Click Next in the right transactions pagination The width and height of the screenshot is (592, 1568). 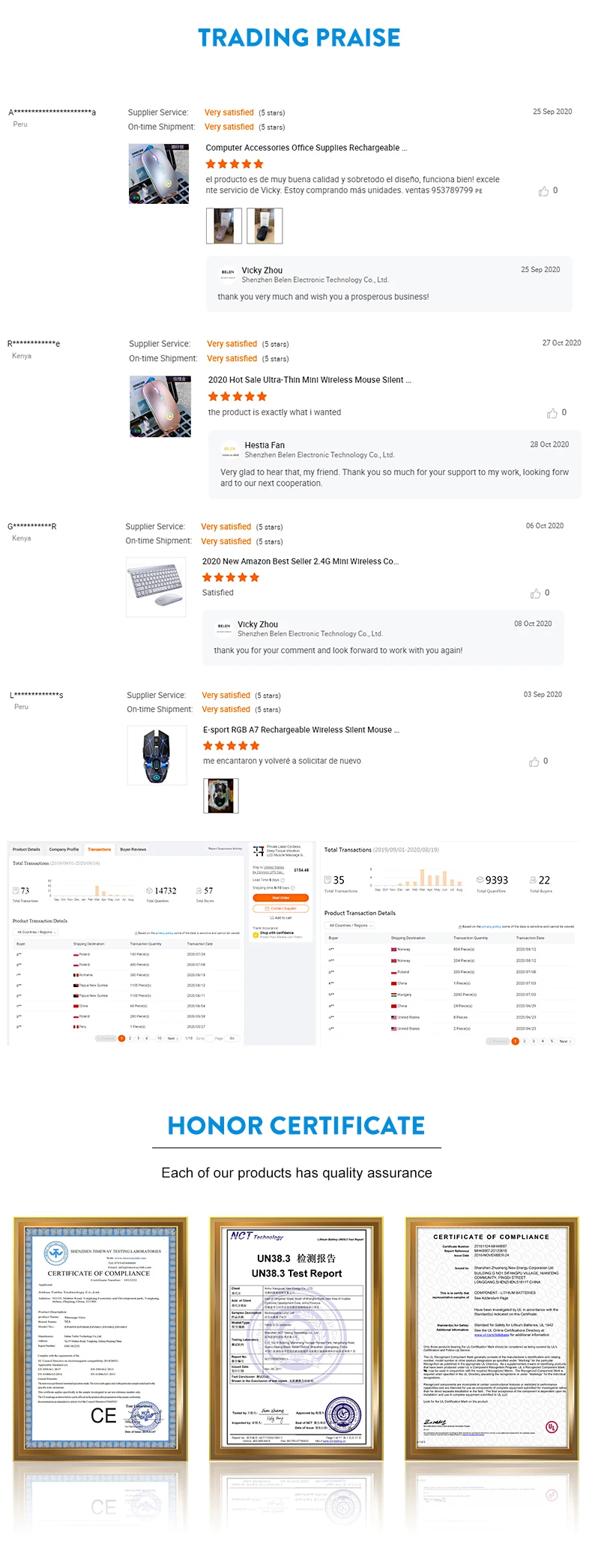[x=564, y=1041]
